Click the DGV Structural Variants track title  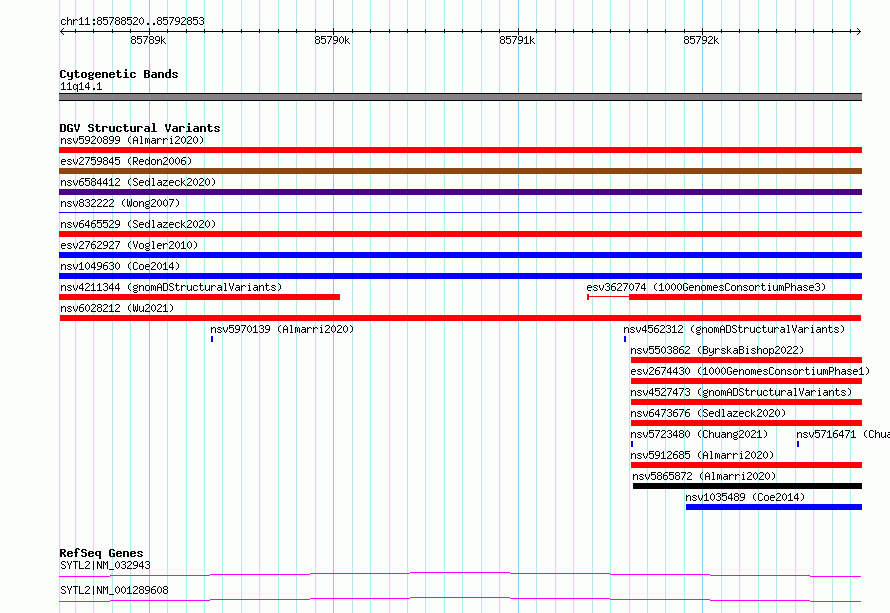pyautogui.click(x=140, y=128)
